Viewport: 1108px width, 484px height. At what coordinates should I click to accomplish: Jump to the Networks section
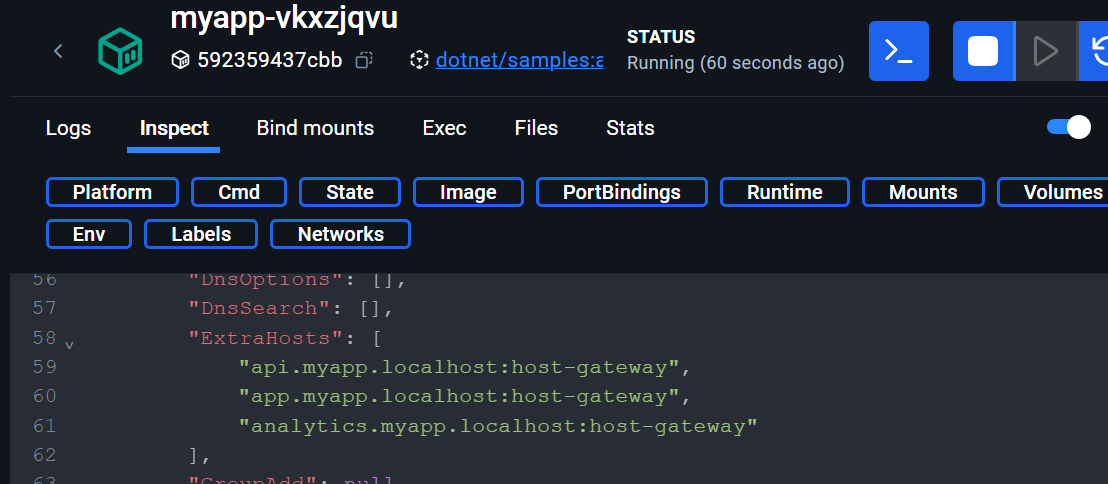click(341, 235)
